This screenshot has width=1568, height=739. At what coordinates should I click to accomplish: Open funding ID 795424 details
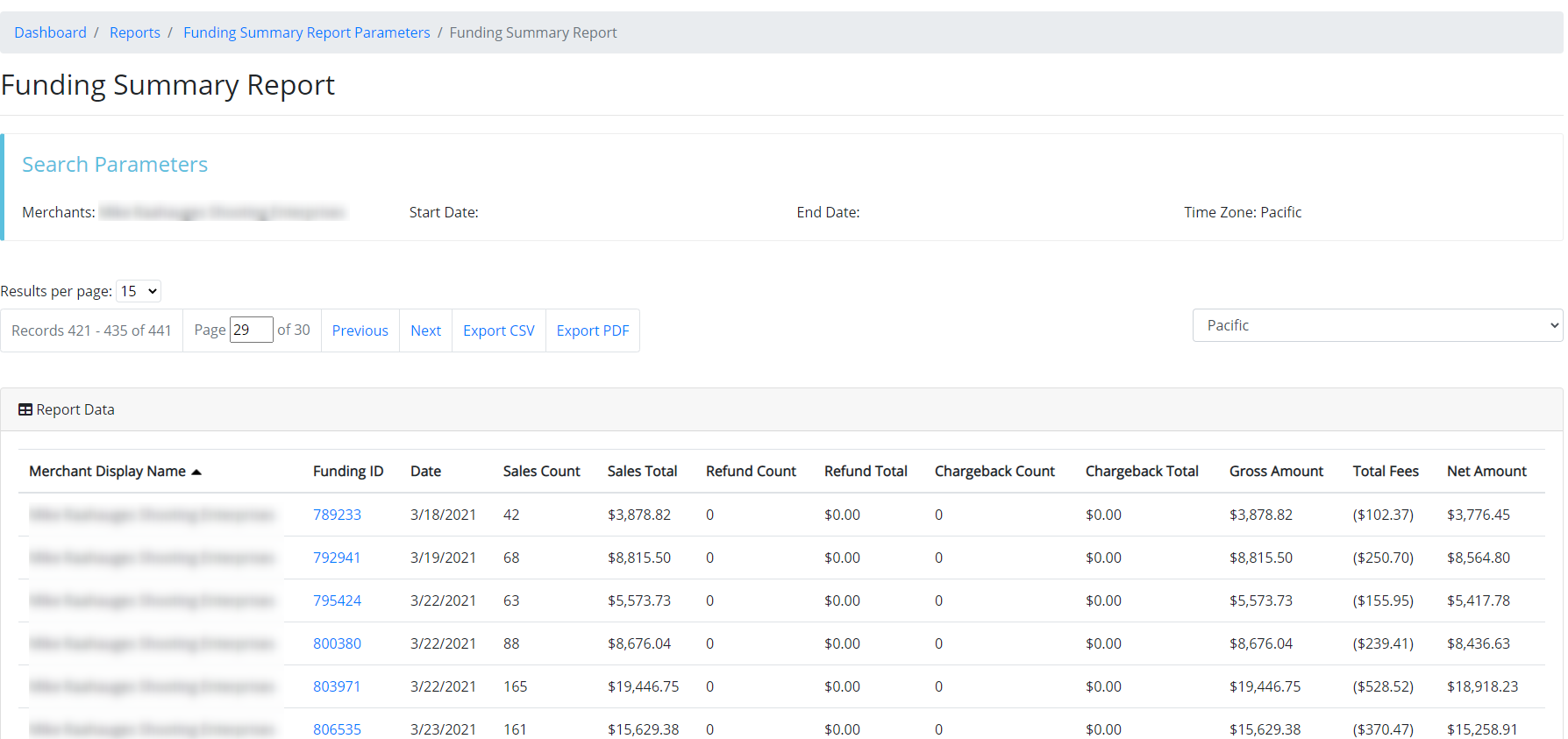tap(337, 600)
